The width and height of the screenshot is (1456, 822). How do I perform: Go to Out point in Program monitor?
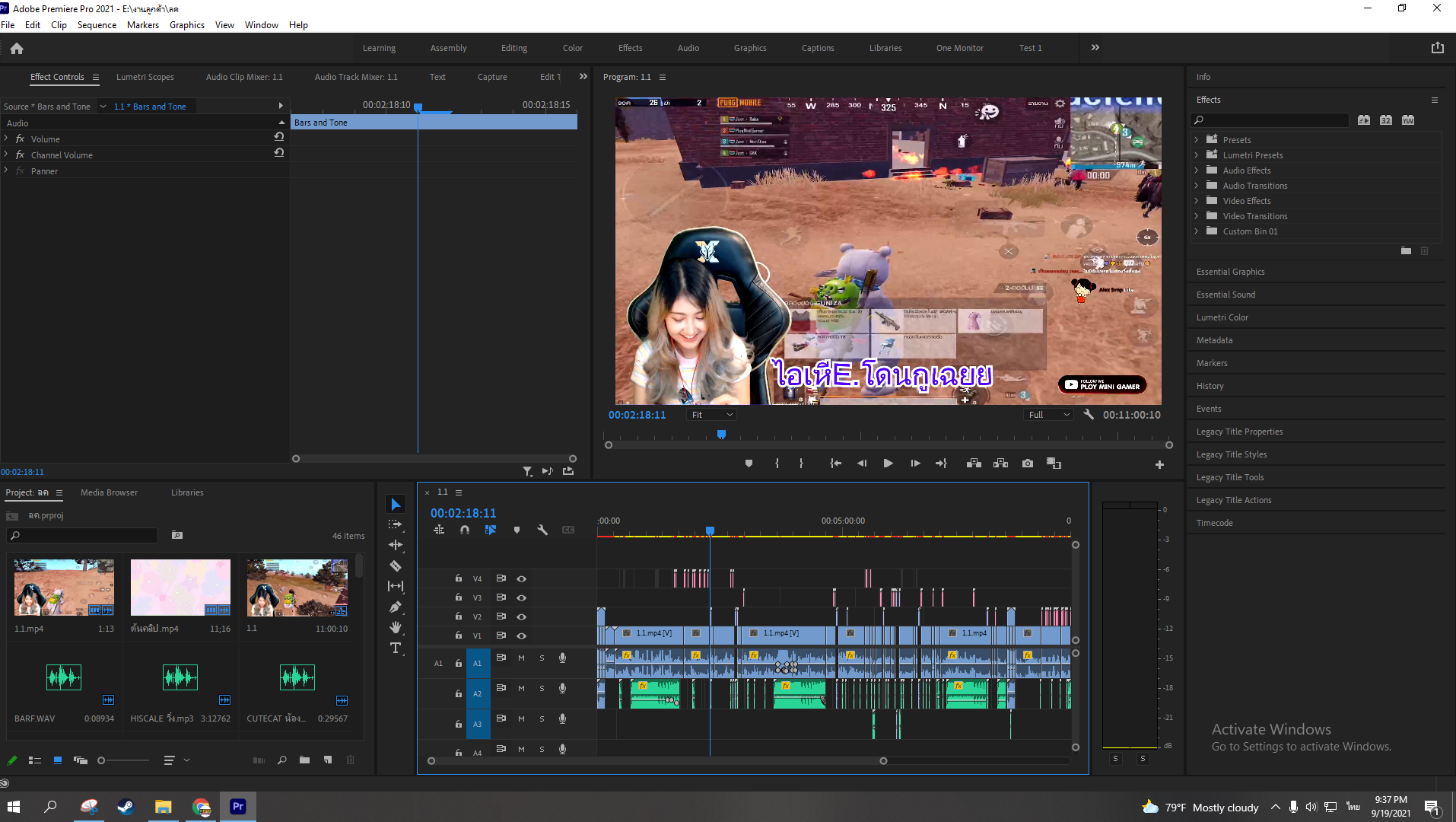pyautogui.click(x=942, y=464)
